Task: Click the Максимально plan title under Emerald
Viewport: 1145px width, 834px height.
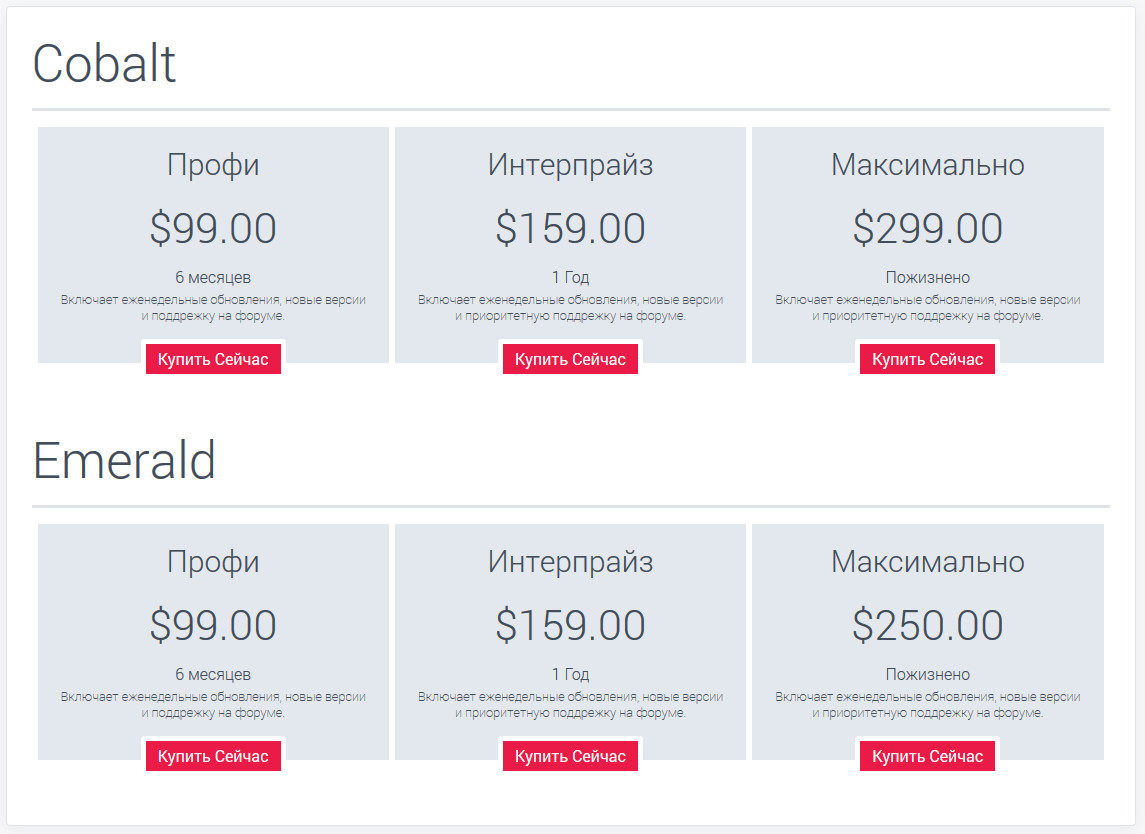Action: pyautogui.click(x=927, y=562)
